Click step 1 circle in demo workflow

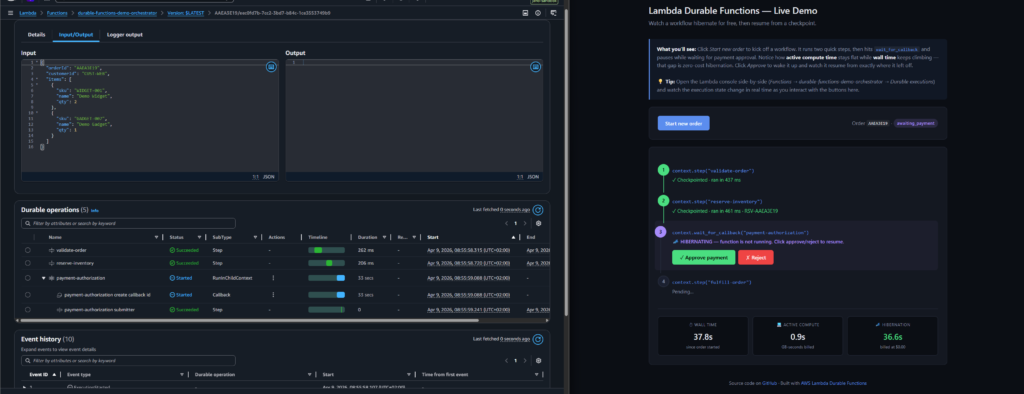tap(664, 170)
